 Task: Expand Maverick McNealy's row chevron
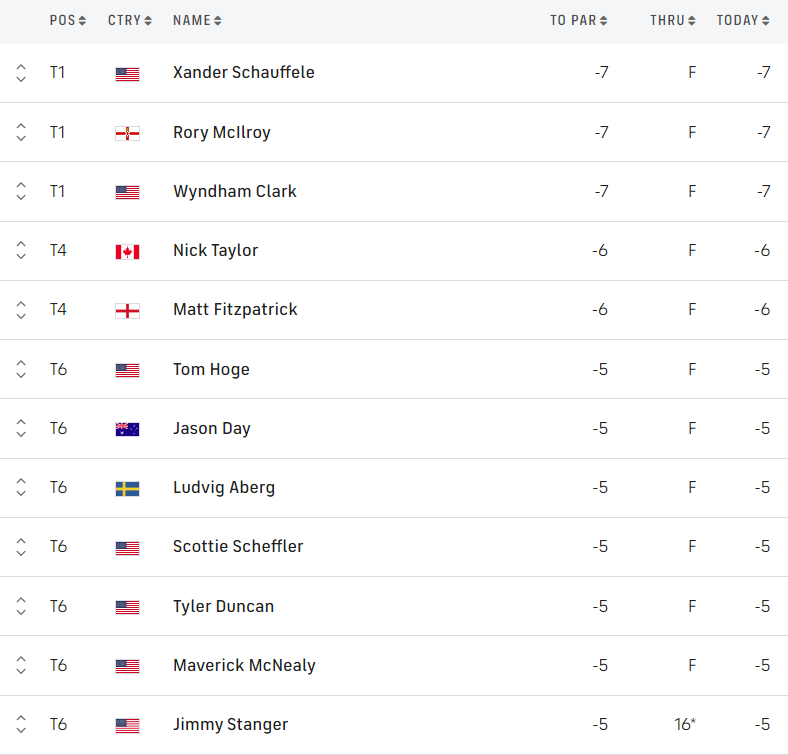(21, 665)
